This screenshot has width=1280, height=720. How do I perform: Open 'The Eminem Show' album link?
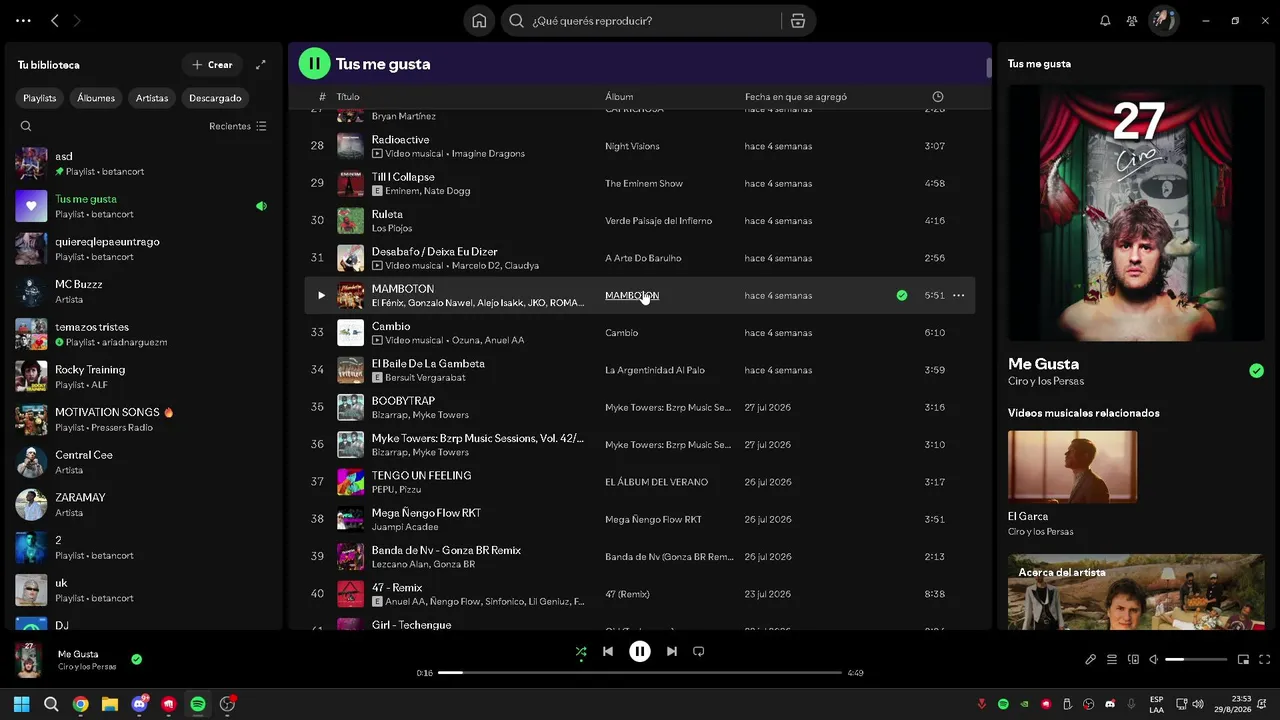point(644,183)
